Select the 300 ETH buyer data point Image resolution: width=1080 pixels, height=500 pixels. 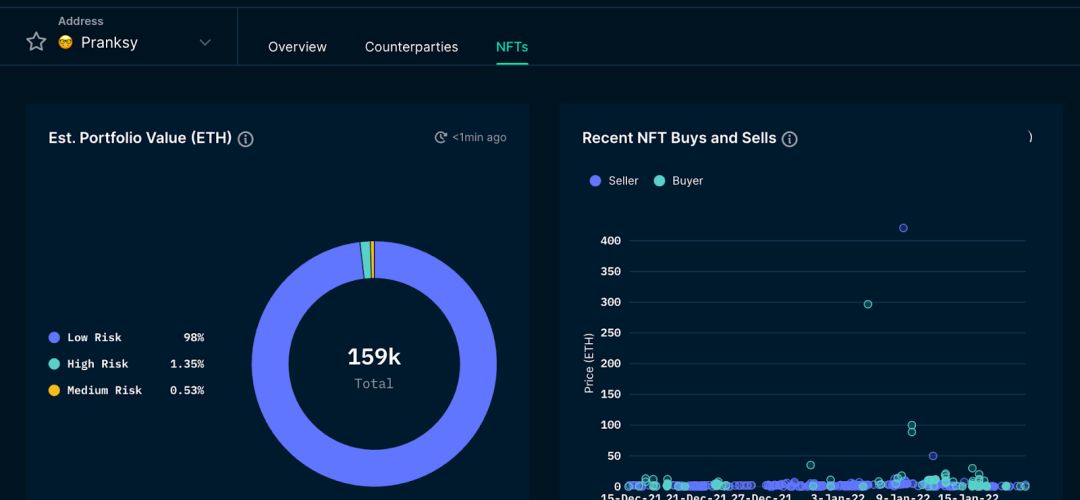click(868, 304)
